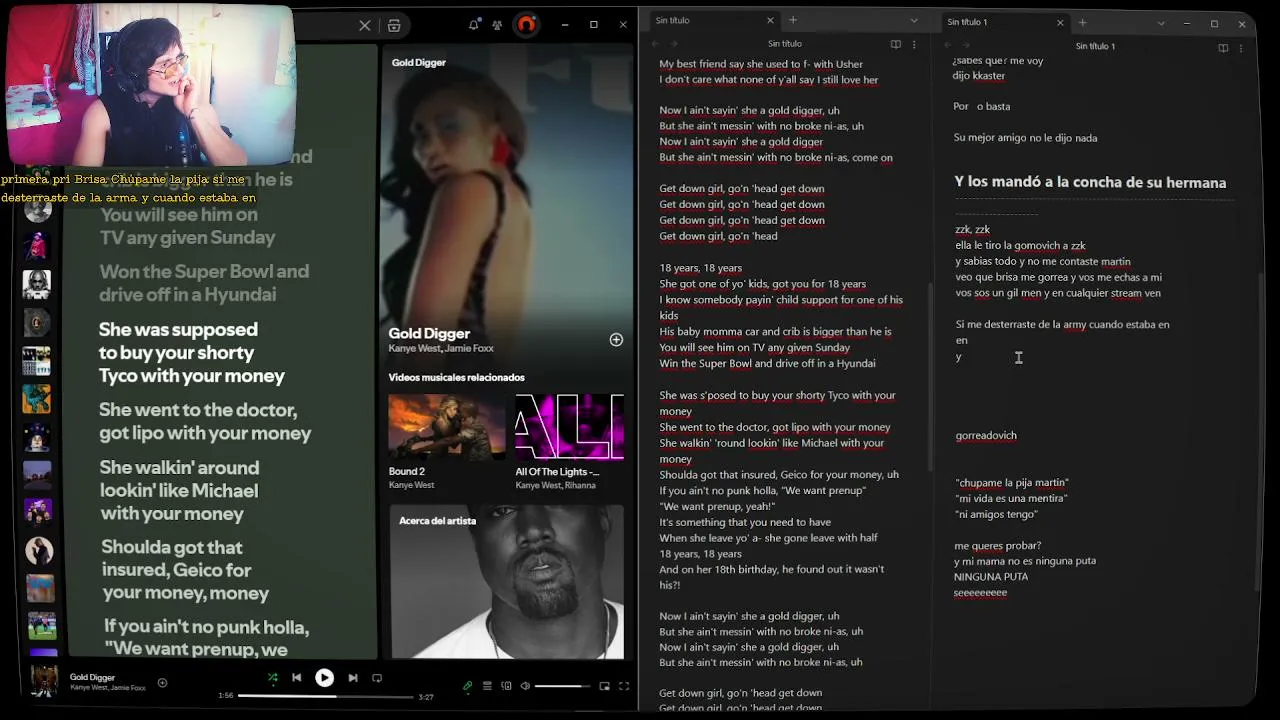This screenshot has width=1280, height=720.
Task: Expand the tab list in the 'Sin título 1' window
Action: tap(1161, 23)
